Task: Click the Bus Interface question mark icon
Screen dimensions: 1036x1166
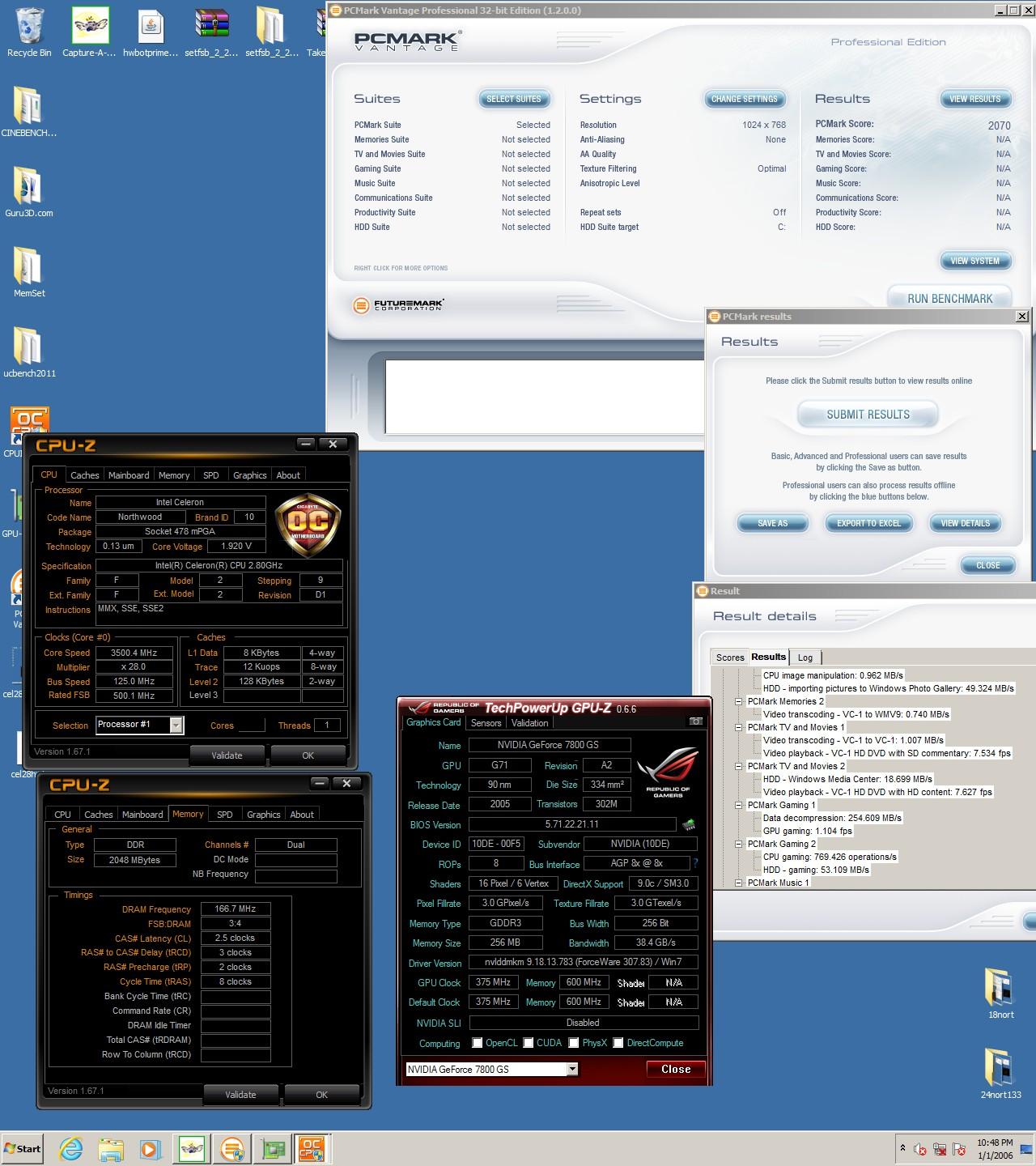Action: (x=695, y=863)
